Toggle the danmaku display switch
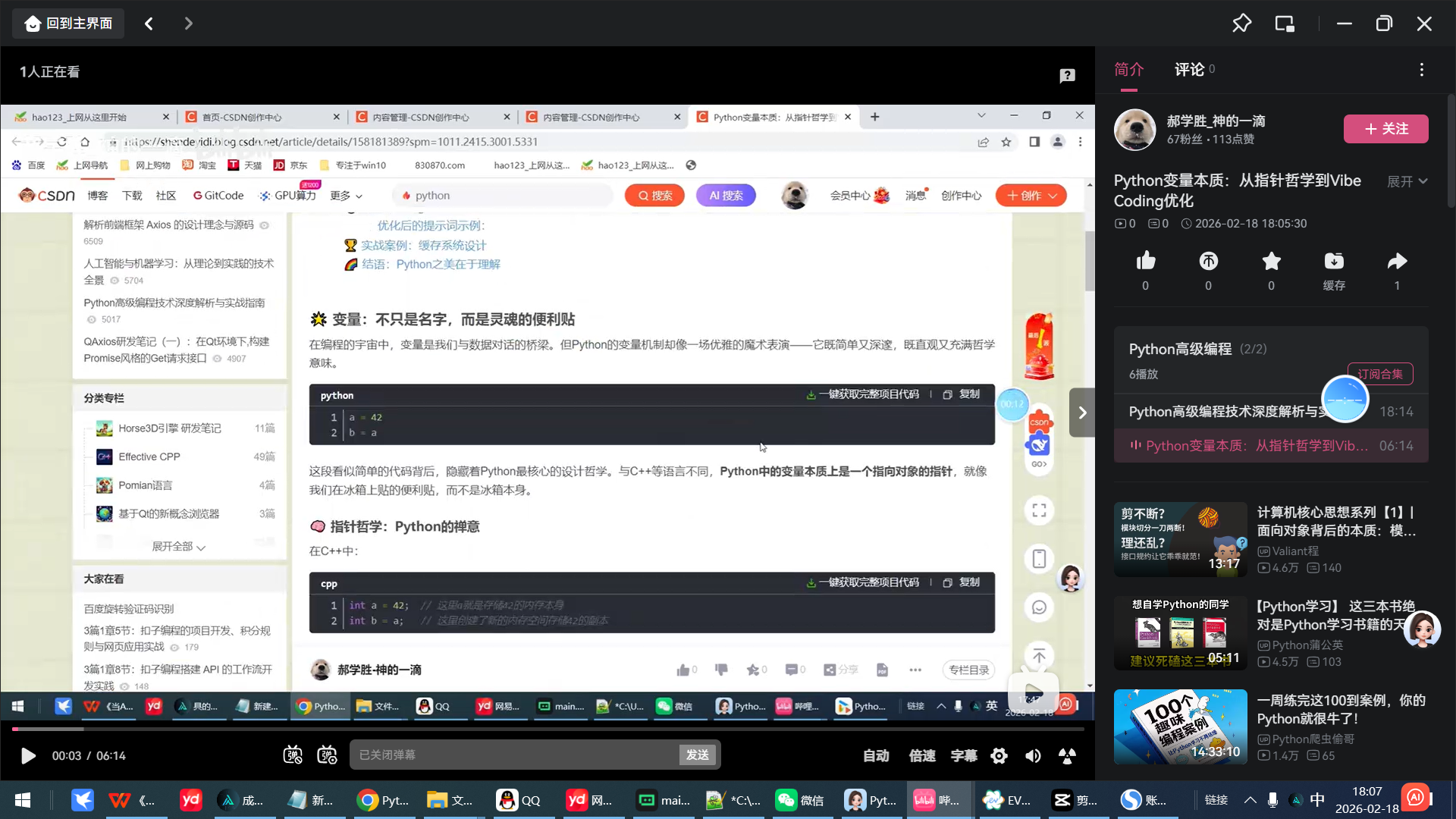Screen dimensions: 1456x819 coord(293,755)
